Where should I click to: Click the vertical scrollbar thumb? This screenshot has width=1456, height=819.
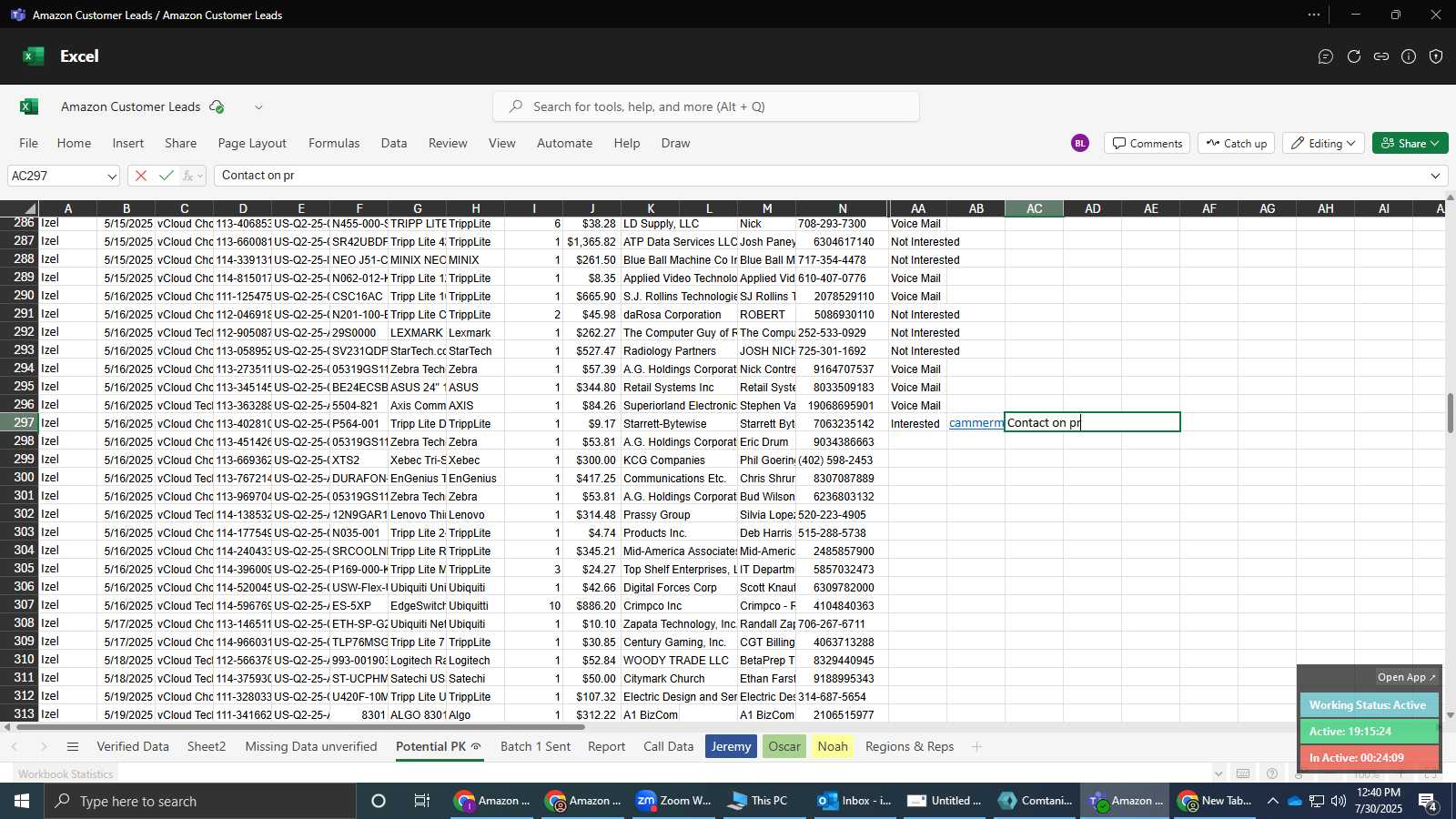click(1451, 413)
